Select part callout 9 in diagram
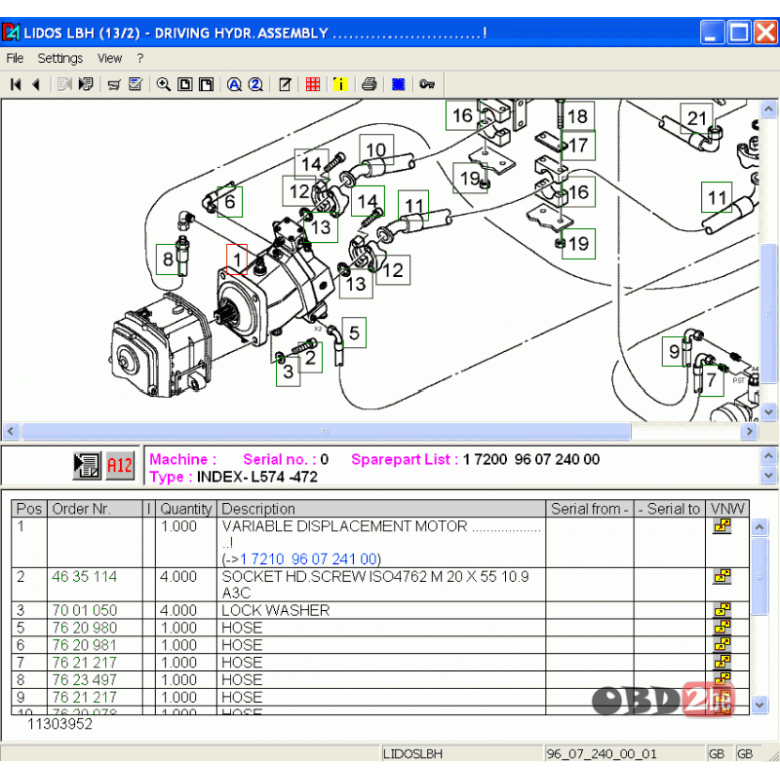 click(x=674, y=352)
